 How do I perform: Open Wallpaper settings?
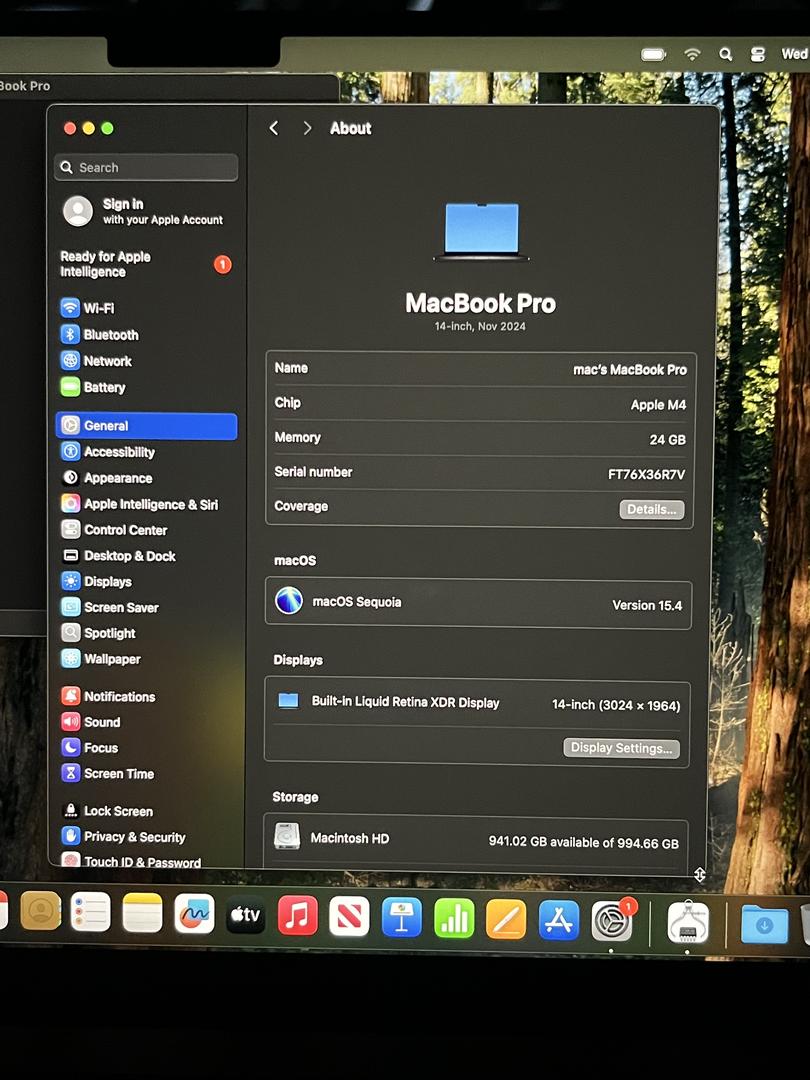click(101, 659)
